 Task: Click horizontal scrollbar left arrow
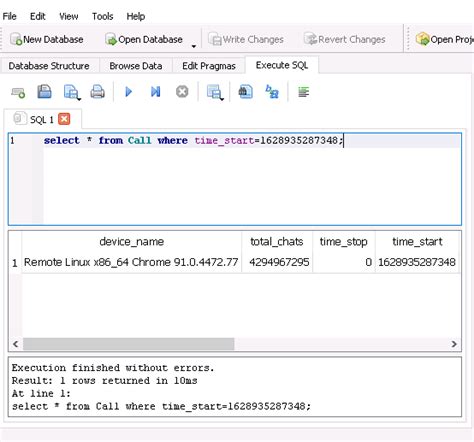(x=15, y=344)
